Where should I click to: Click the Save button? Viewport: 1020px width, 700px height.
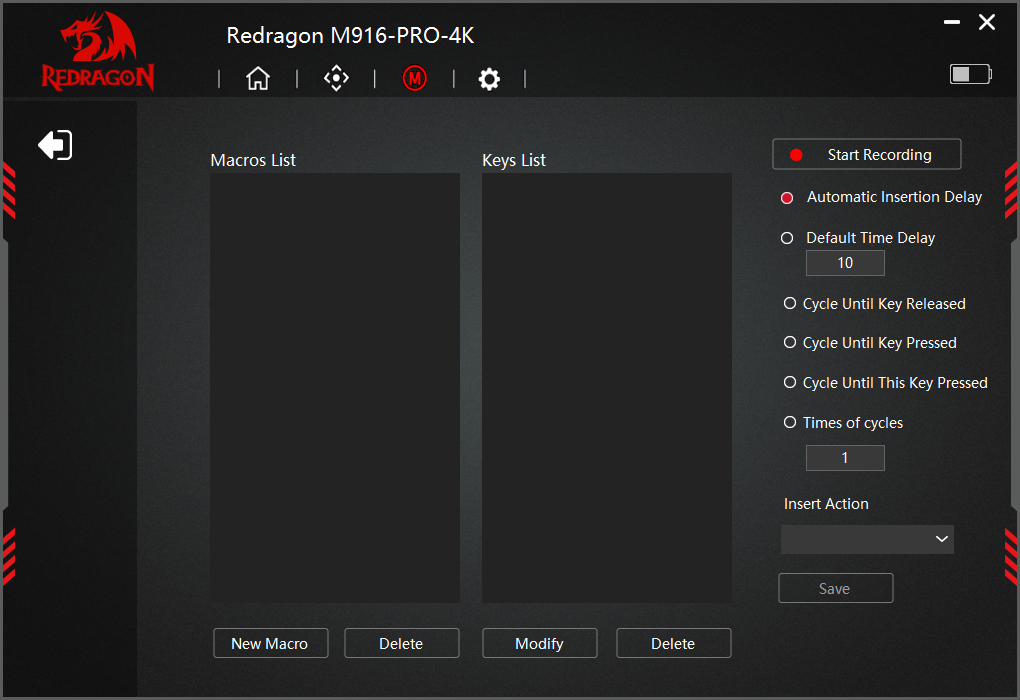click(x=835, y=588)
